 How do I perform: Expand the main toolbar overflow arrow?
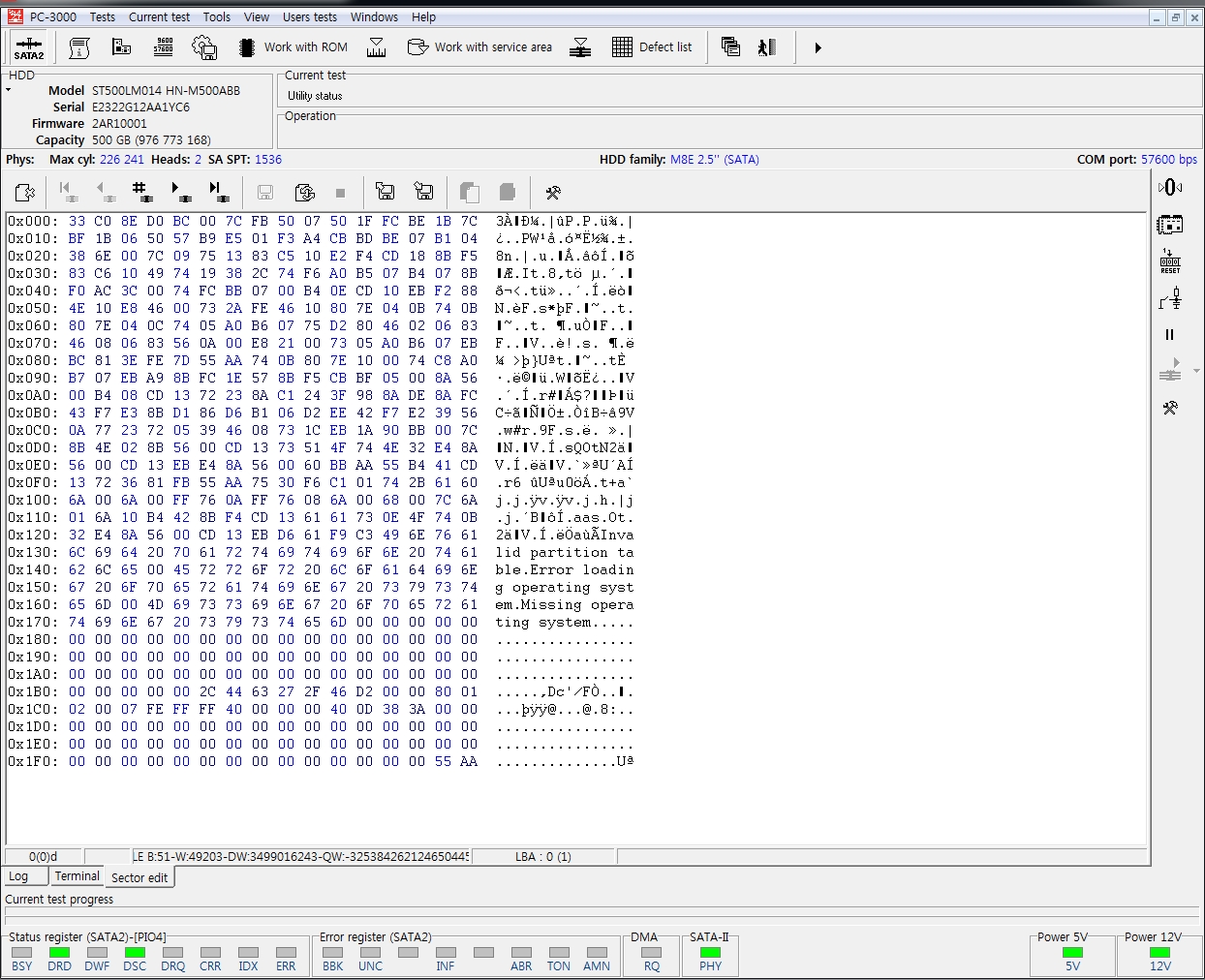[x=818, y=47]
